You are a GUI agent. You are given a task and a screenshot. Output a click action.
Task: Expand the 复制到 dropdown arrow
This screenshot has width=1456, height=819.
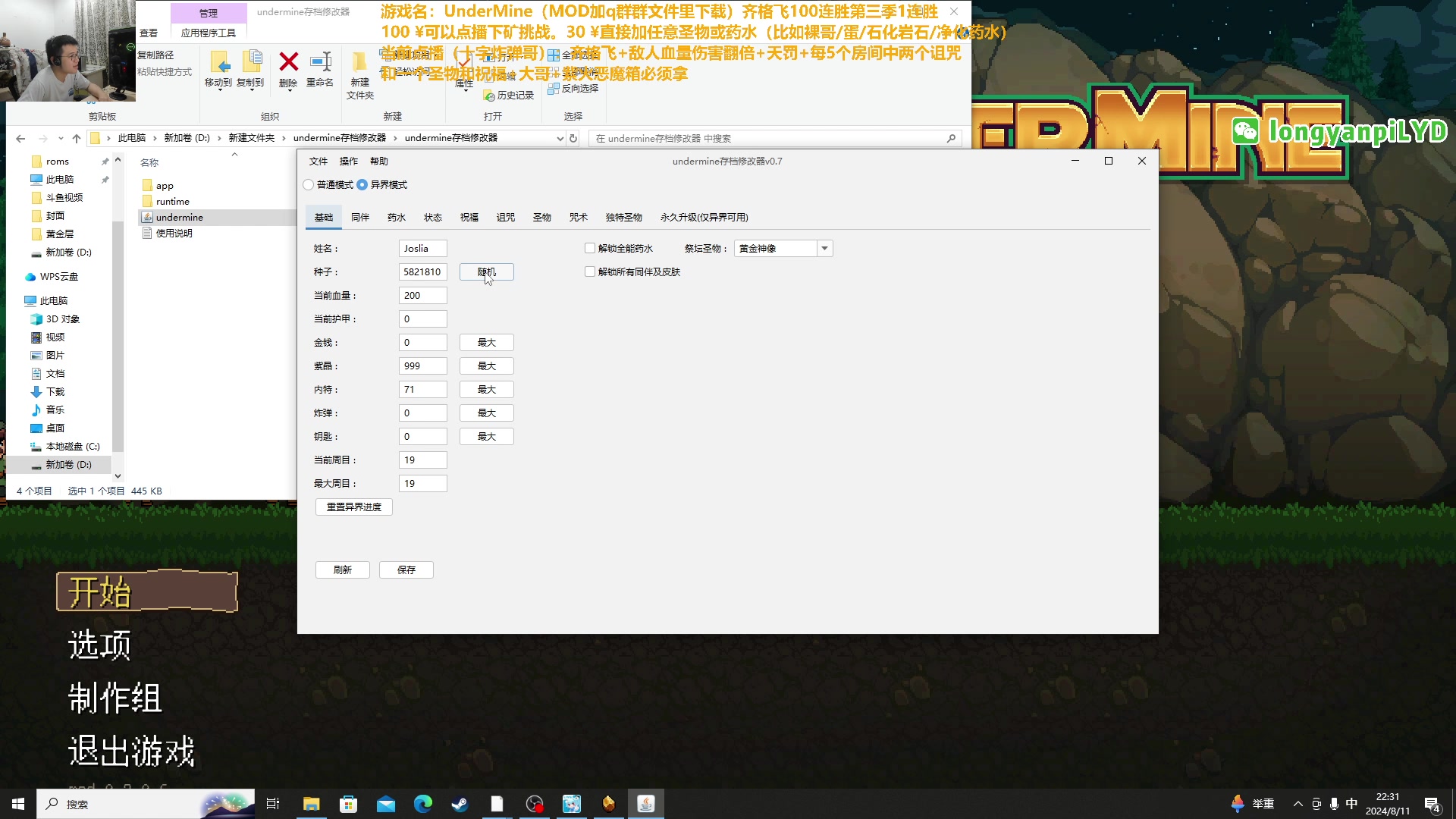click(x=251, y=90)
